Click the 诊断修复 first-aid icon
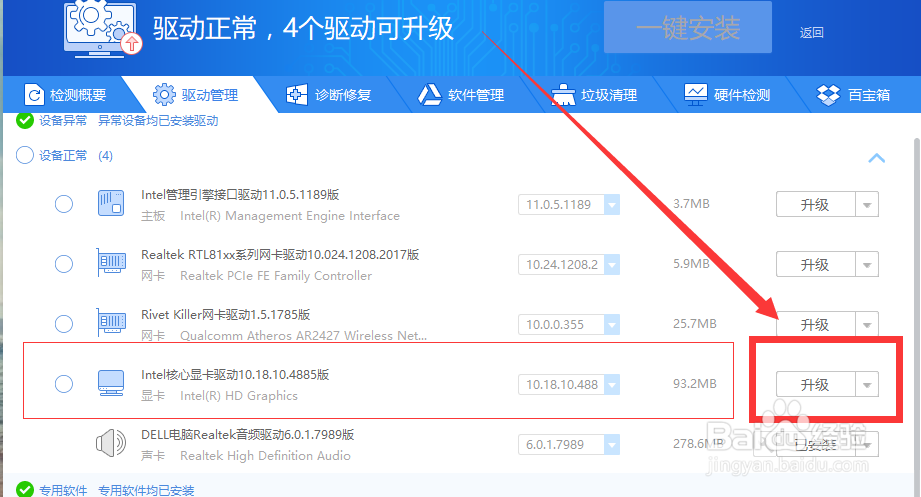The height and width of the screenshot is (497, 921). click(297, 94)
